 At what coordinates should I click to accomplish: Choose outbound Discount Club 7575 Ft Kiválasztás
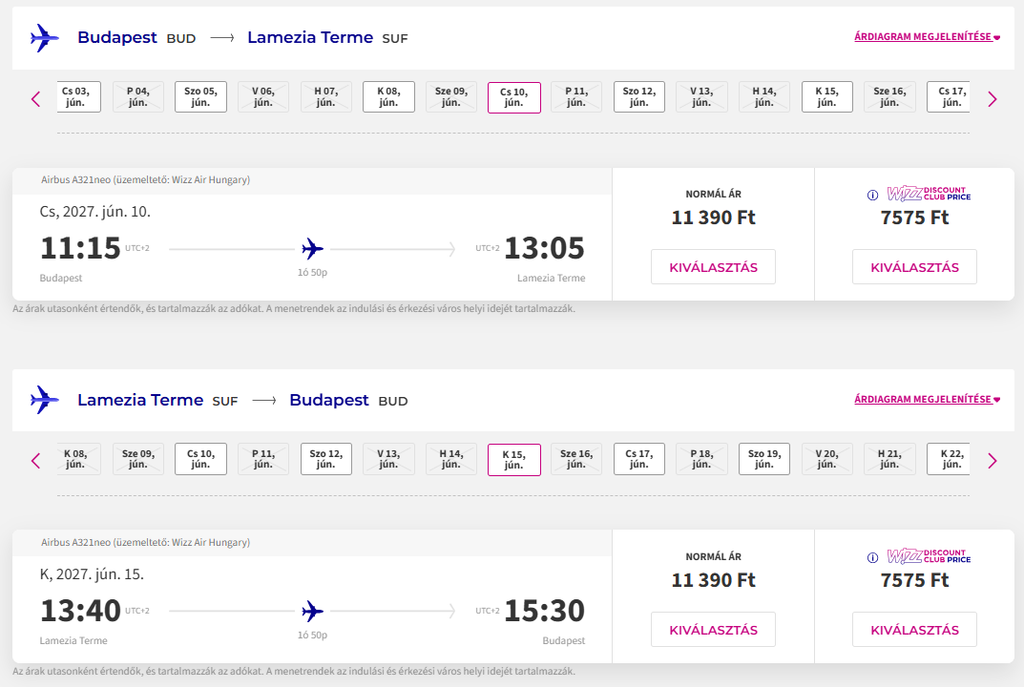(x=914, y=267)
